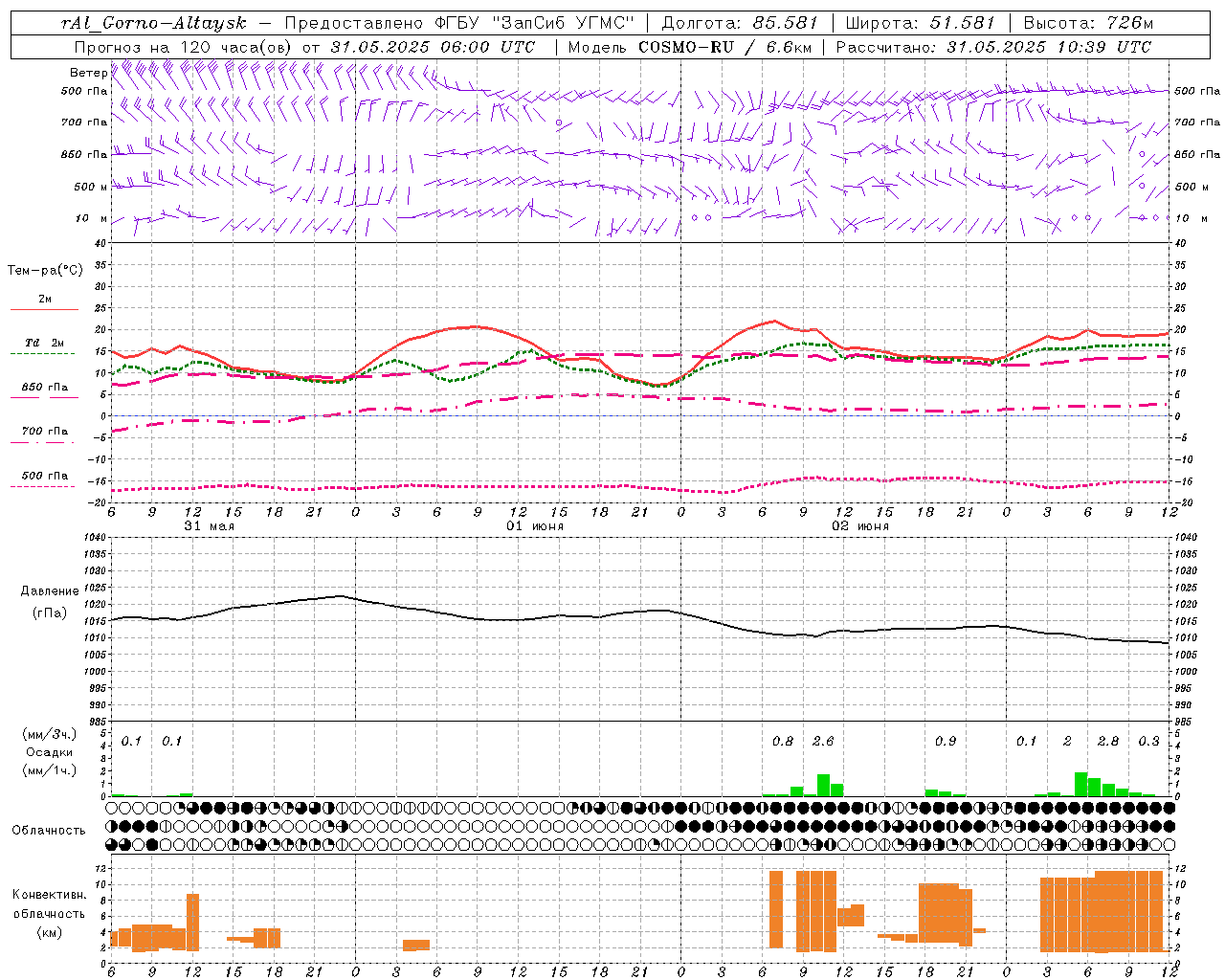Click the elevation label "Высота: 726м"
Viewport: 1225px width, 980px height.
(1088, 23)
